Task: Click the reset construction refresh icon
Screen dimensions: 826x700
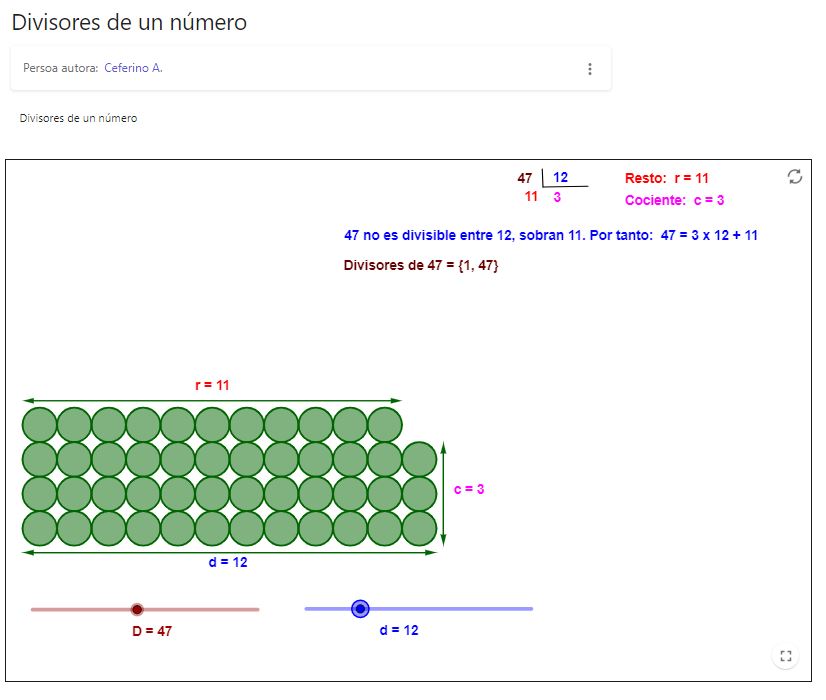Action: [x=794, y=176]
